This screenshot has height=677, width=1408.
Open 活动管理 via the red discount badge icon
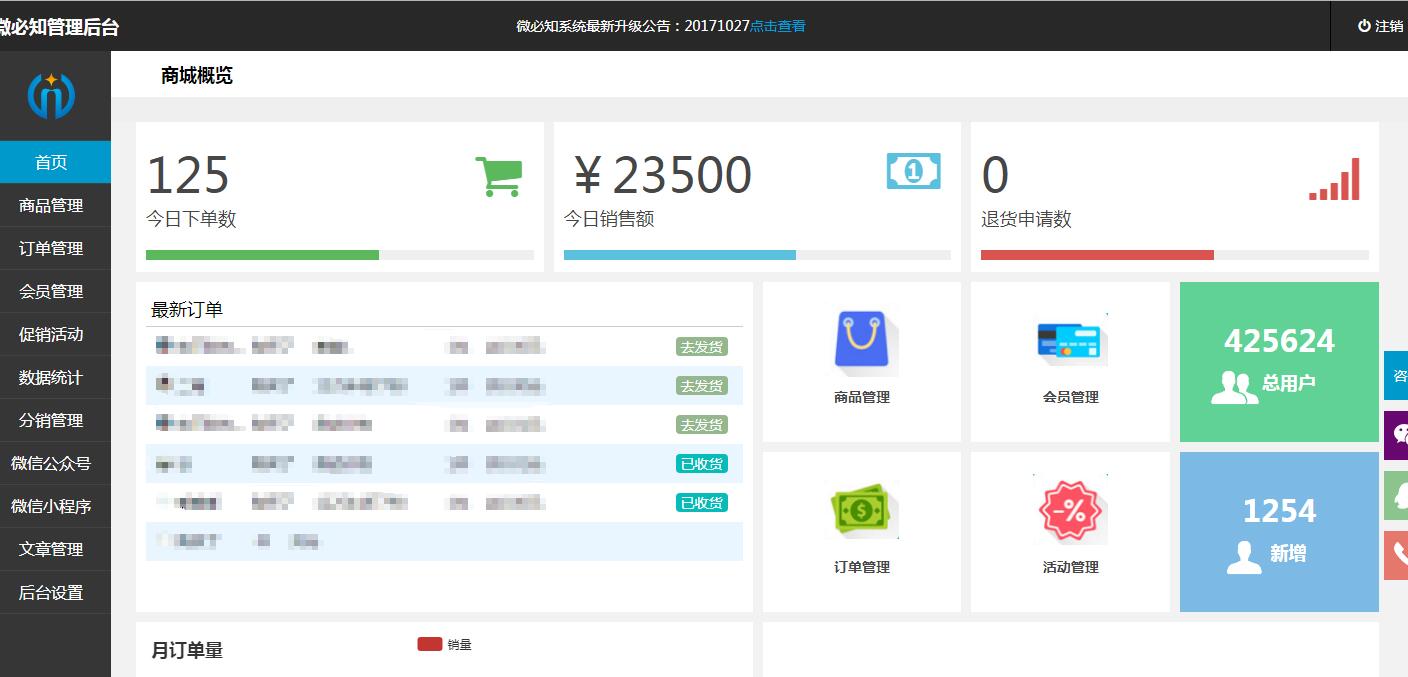[1069, 508]
